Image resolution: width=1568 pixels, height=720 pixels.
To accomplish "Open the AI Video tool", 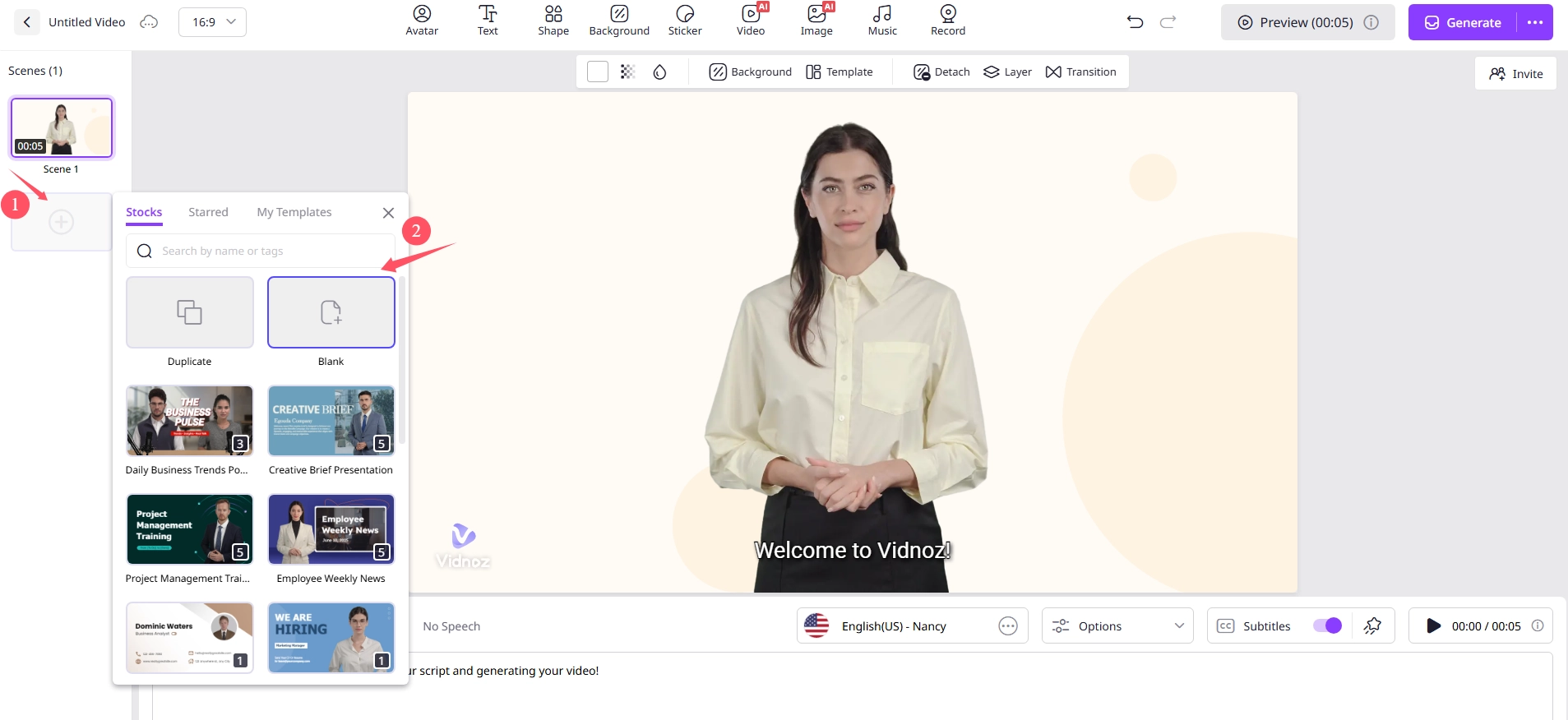I will (751, 21).
